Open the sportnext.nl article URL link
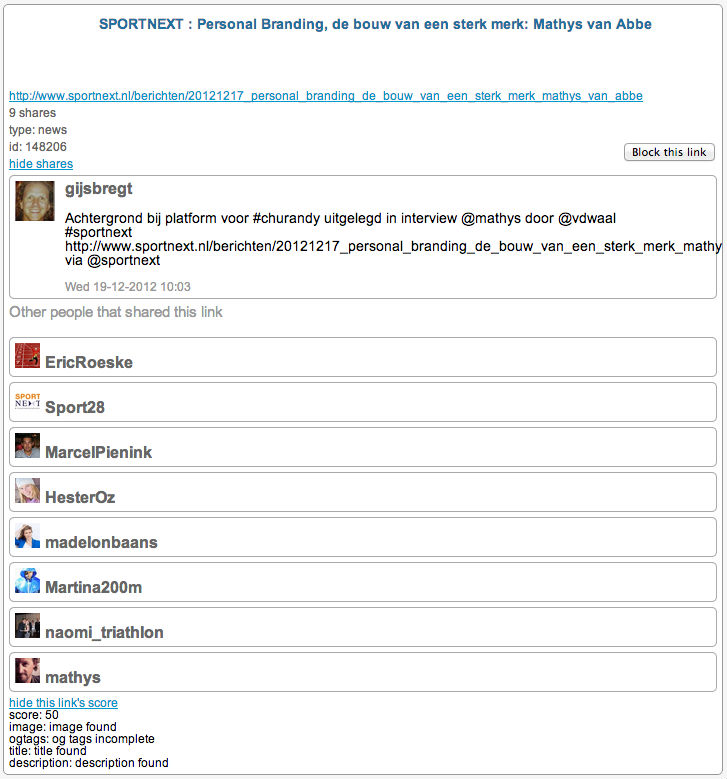 tap(326, 96)
